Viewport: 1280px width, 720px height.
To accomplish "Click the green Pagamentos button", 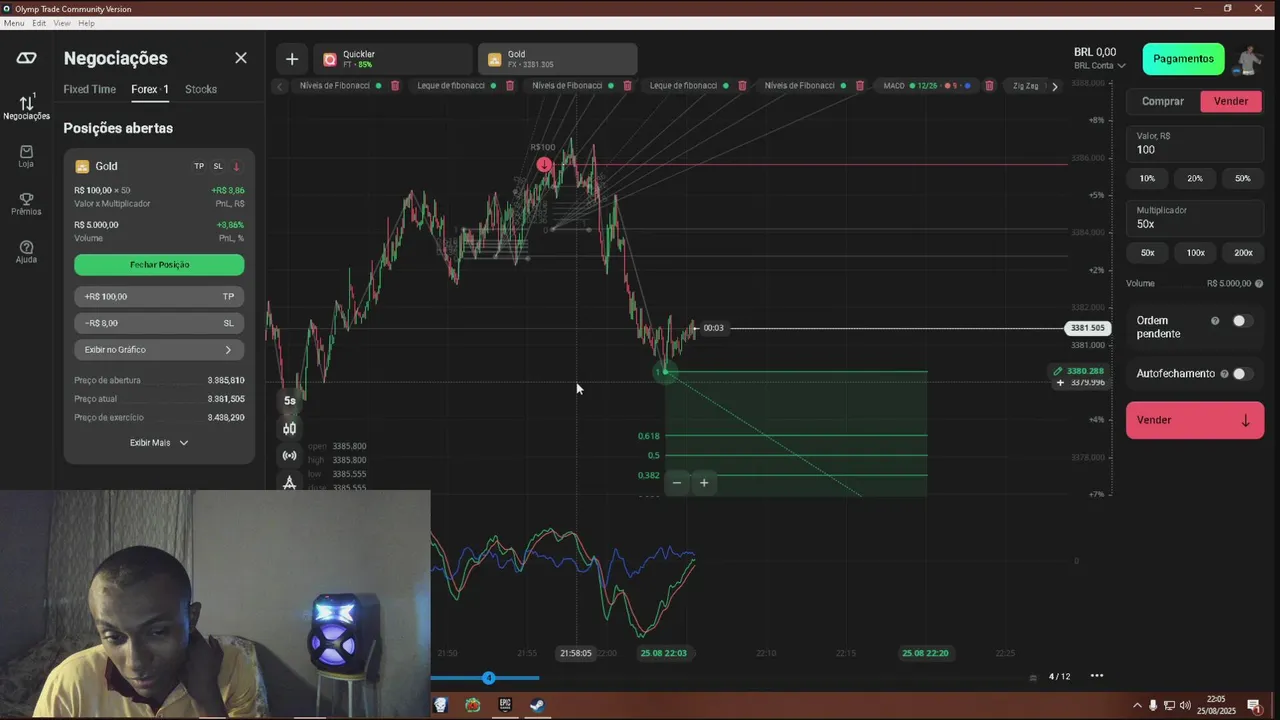I will [x=1184, y=59].
